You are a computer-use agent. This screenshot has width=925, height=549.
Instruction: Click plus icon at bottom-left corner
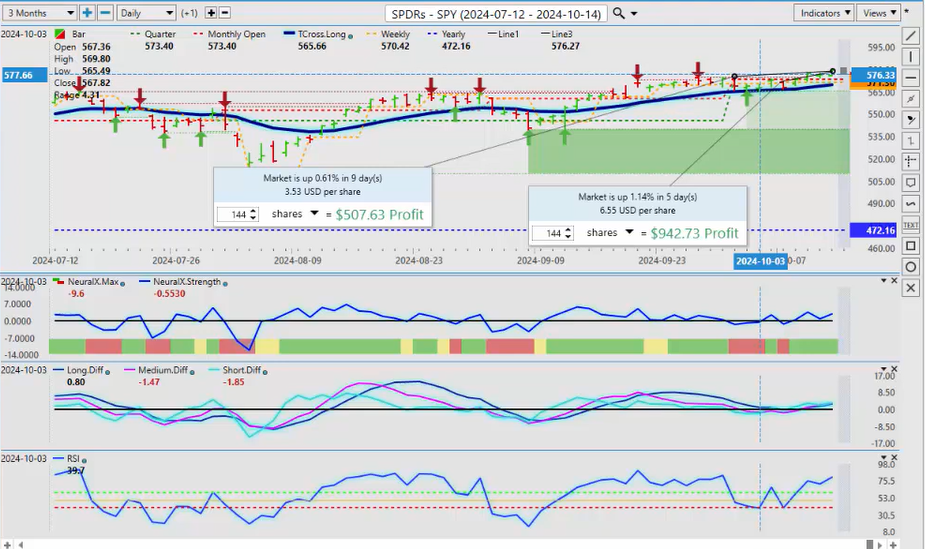tap(7, 544)
